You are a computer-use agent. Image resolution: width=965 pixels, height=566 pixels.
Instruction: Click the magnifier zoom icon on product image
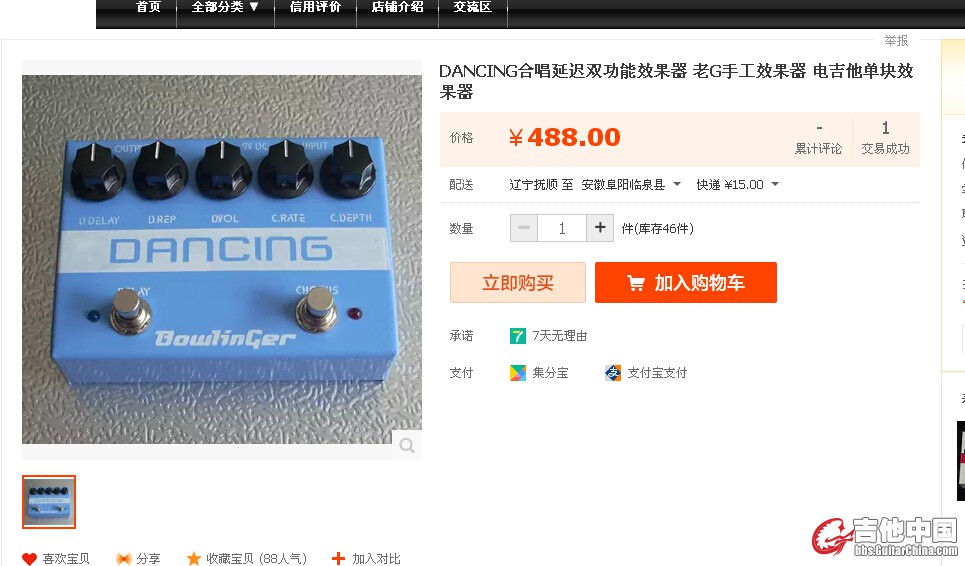click(x=407, y=445)
